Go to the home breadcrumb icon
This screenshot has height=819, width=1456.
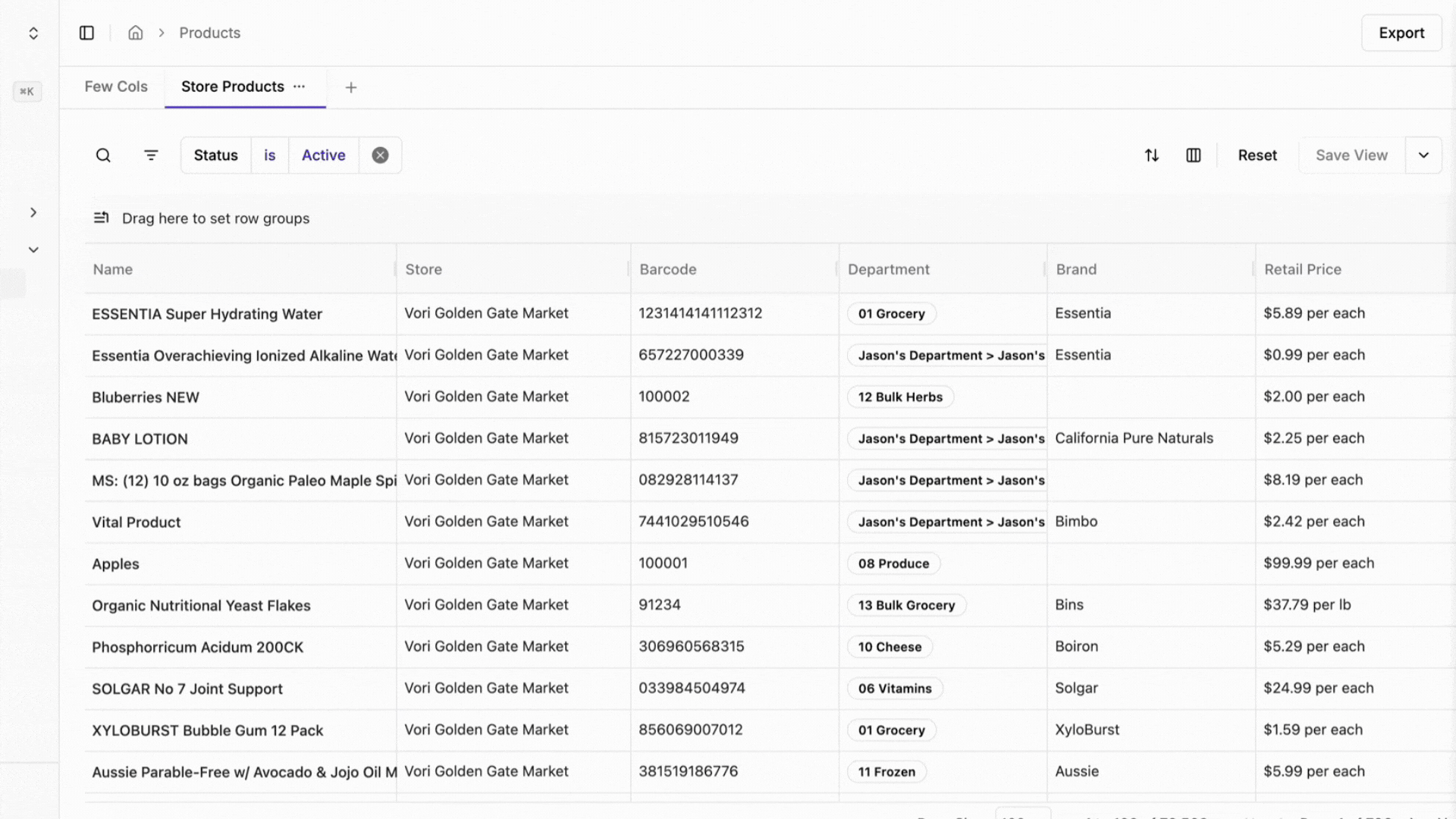pos(136,33)
